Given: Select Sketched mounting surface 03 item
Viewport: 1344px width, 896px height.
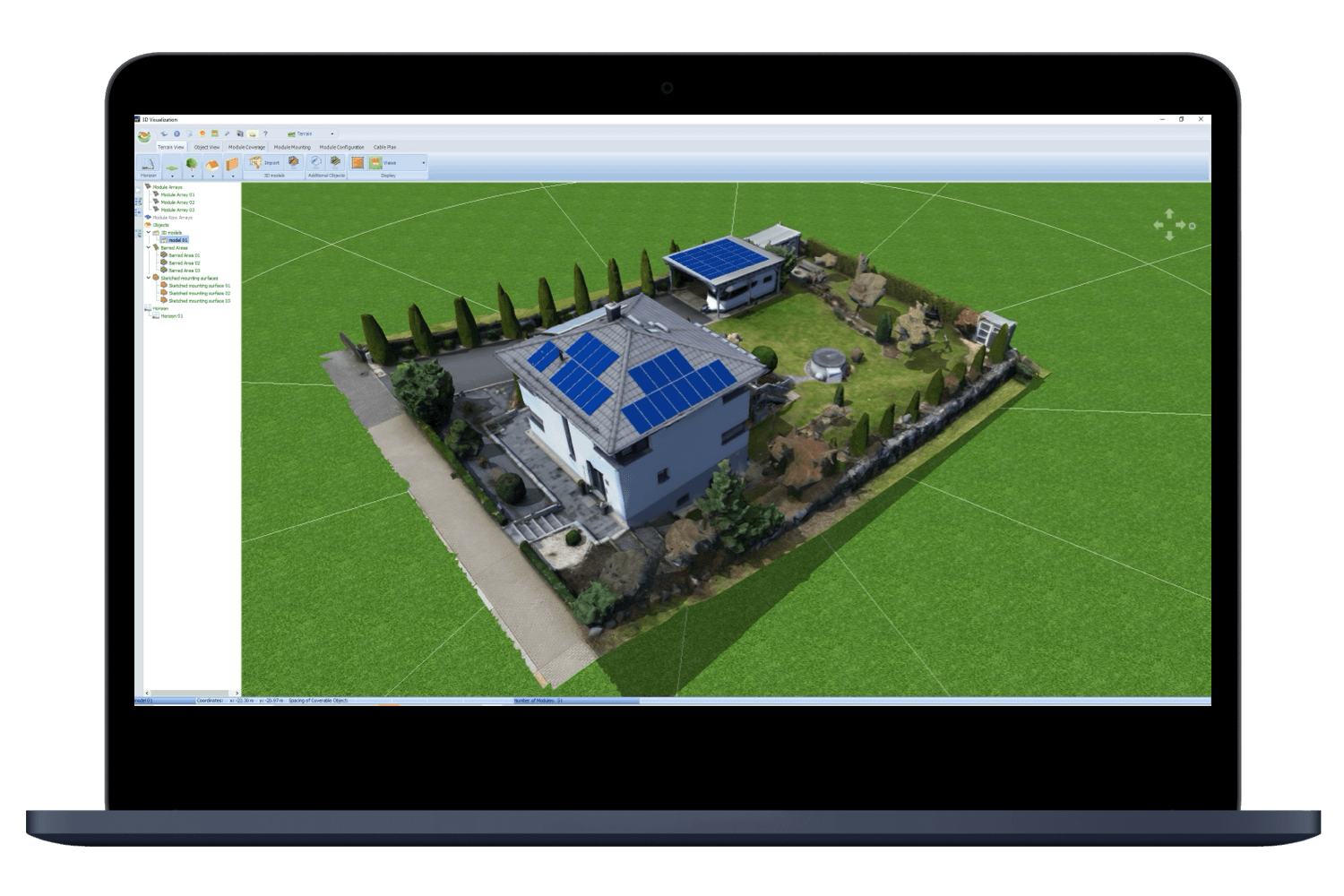Looking at the screenshot, I should click(200, 301).
